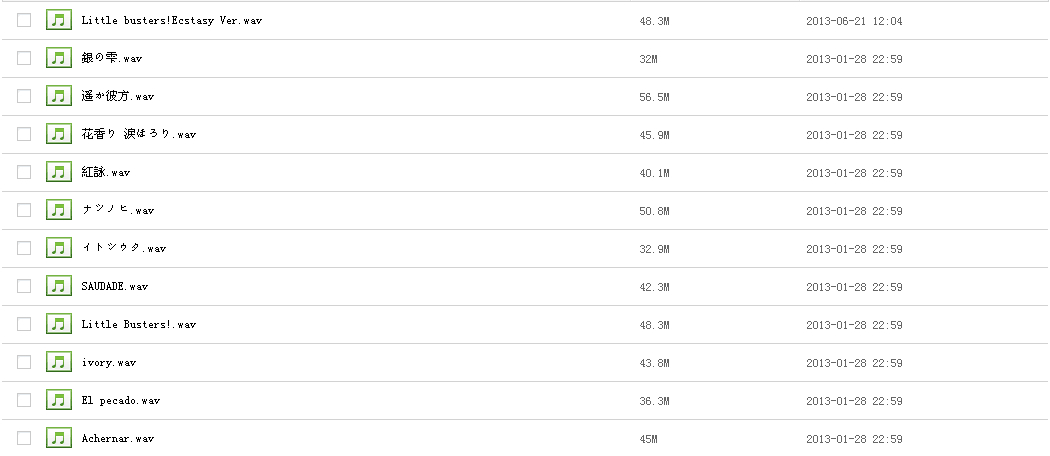The image size is (1050, 456).
Task: Check the box beside イトシウタ.wav
Action: tap(24, 248)
